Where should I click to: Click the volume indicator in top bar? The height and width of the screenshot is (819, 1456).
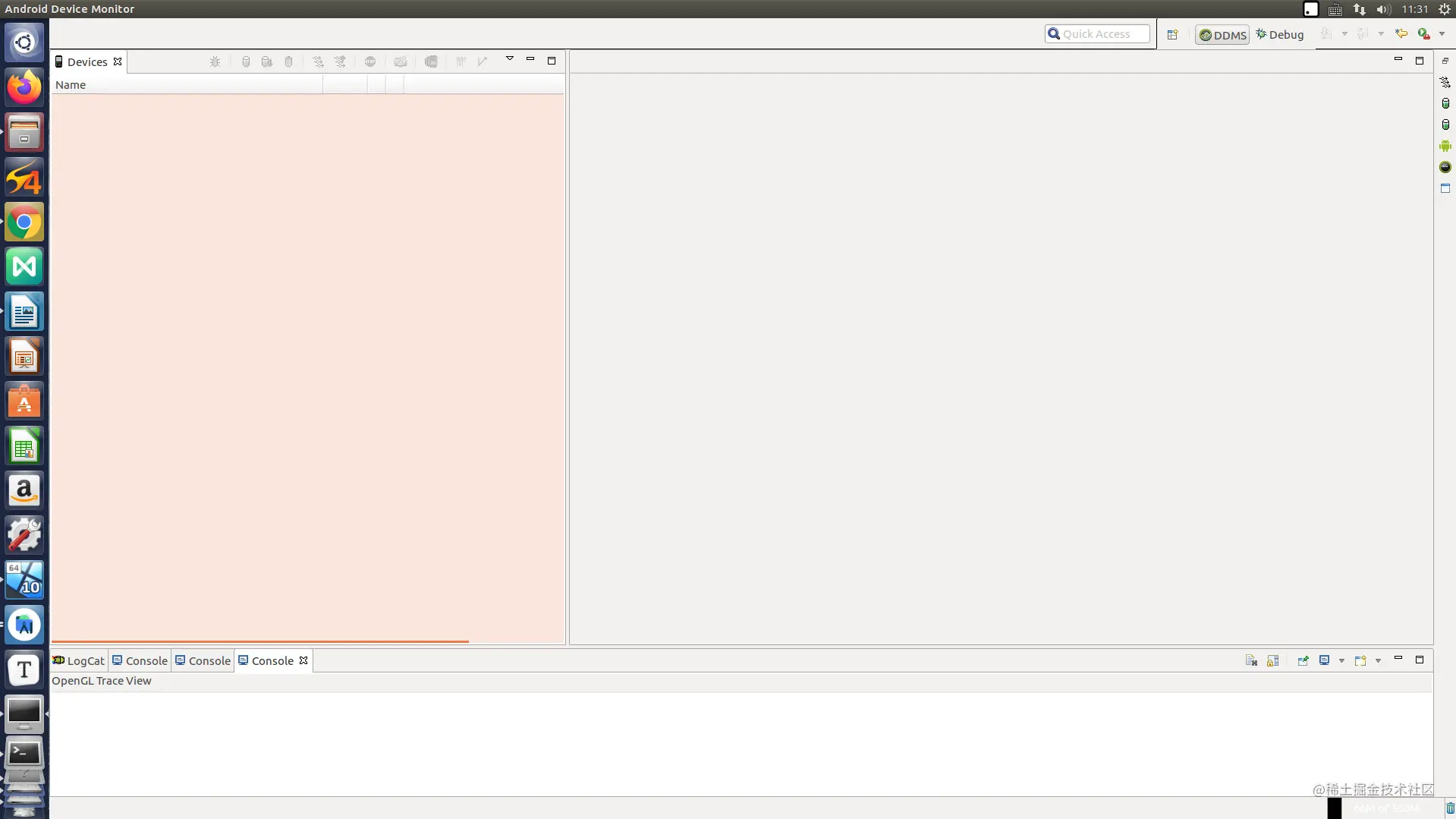tap(1383, 9)
